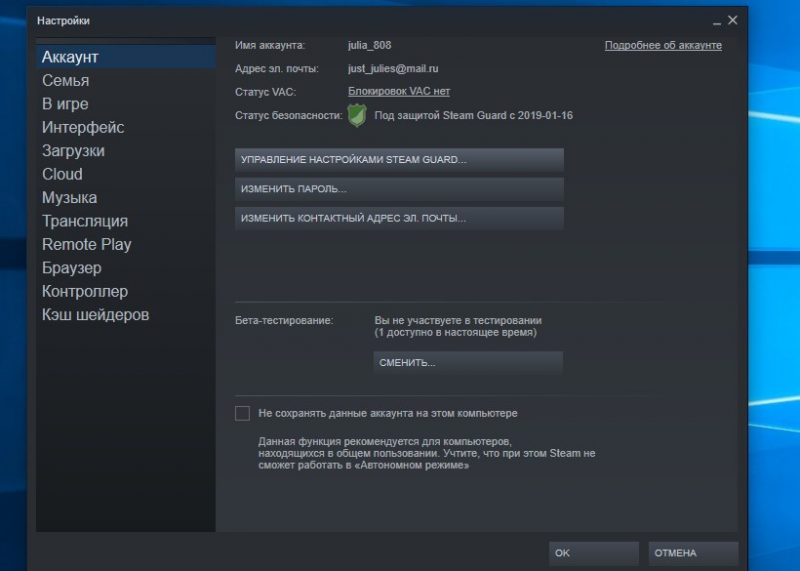800x571 pixels.
Task: Click the Статус безопасности label
Action: (x=289, y=115)
